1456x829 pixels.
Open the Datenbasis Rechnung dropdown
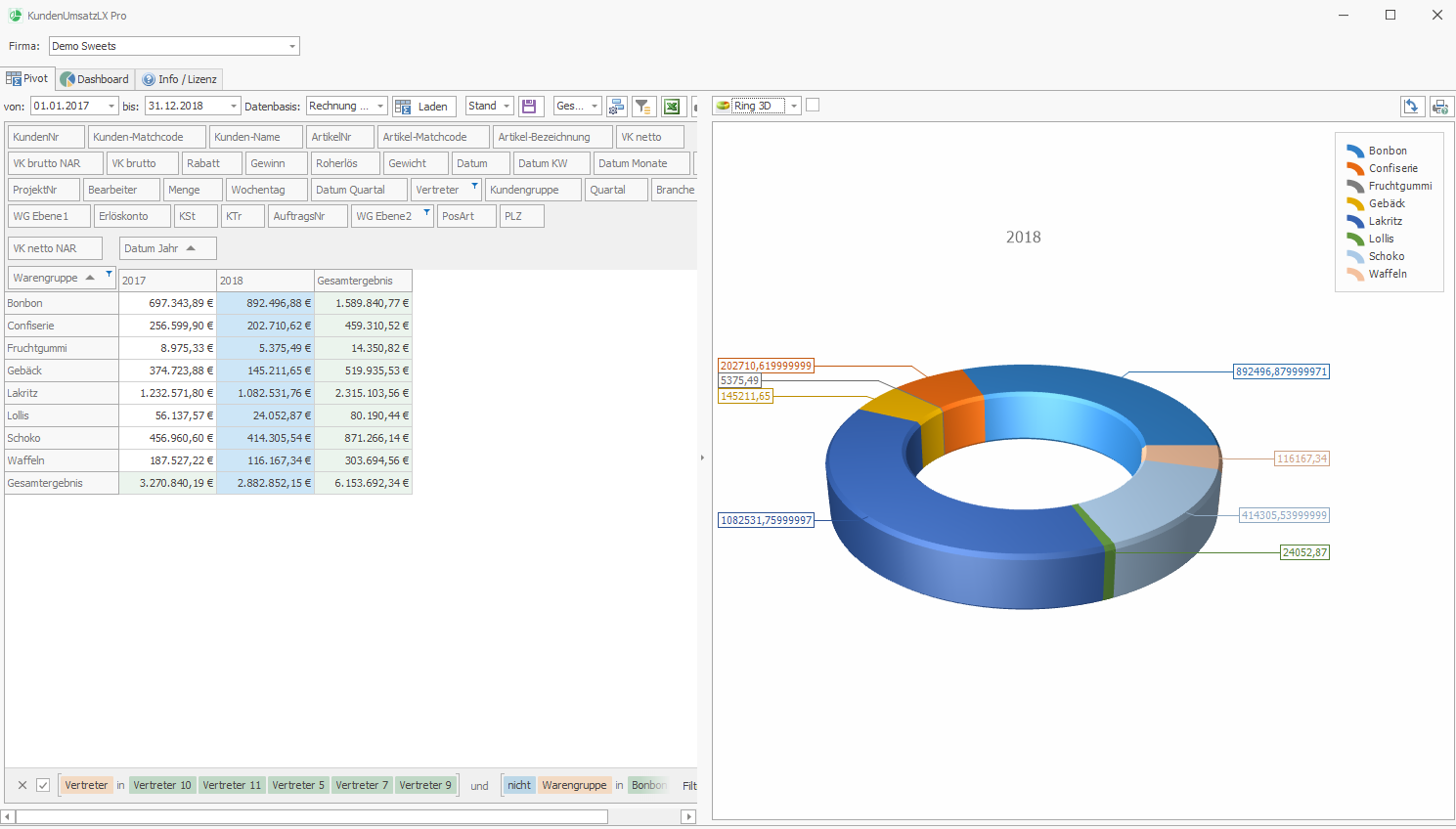380,107
